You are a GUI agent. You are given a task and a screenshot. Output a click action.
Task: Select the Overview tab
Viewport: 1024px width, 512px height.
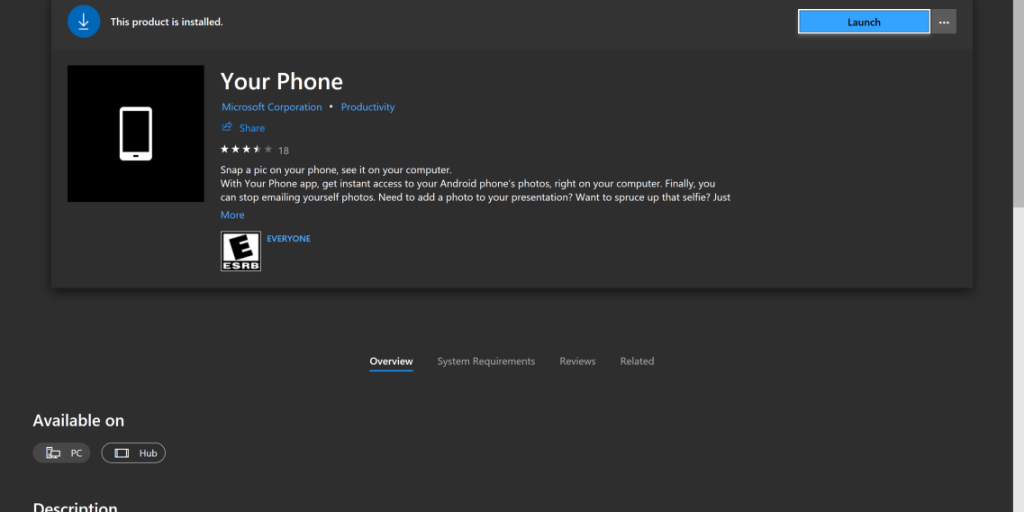coord(391,361)
